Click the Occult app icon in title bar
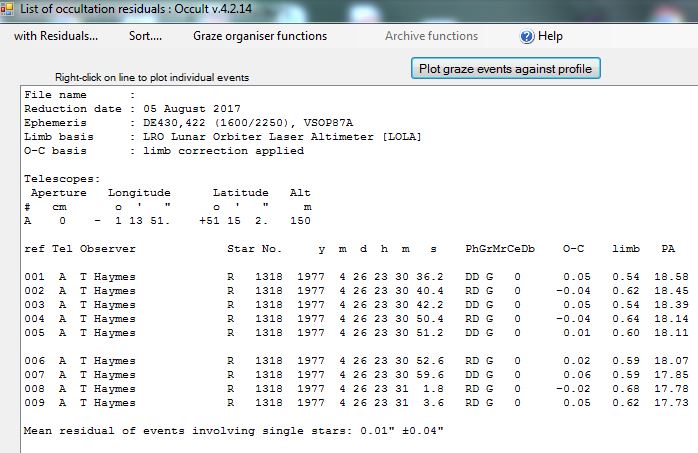The height and width of the screenshot is (453, 698). pyautogui.click(x=9, y=9)
